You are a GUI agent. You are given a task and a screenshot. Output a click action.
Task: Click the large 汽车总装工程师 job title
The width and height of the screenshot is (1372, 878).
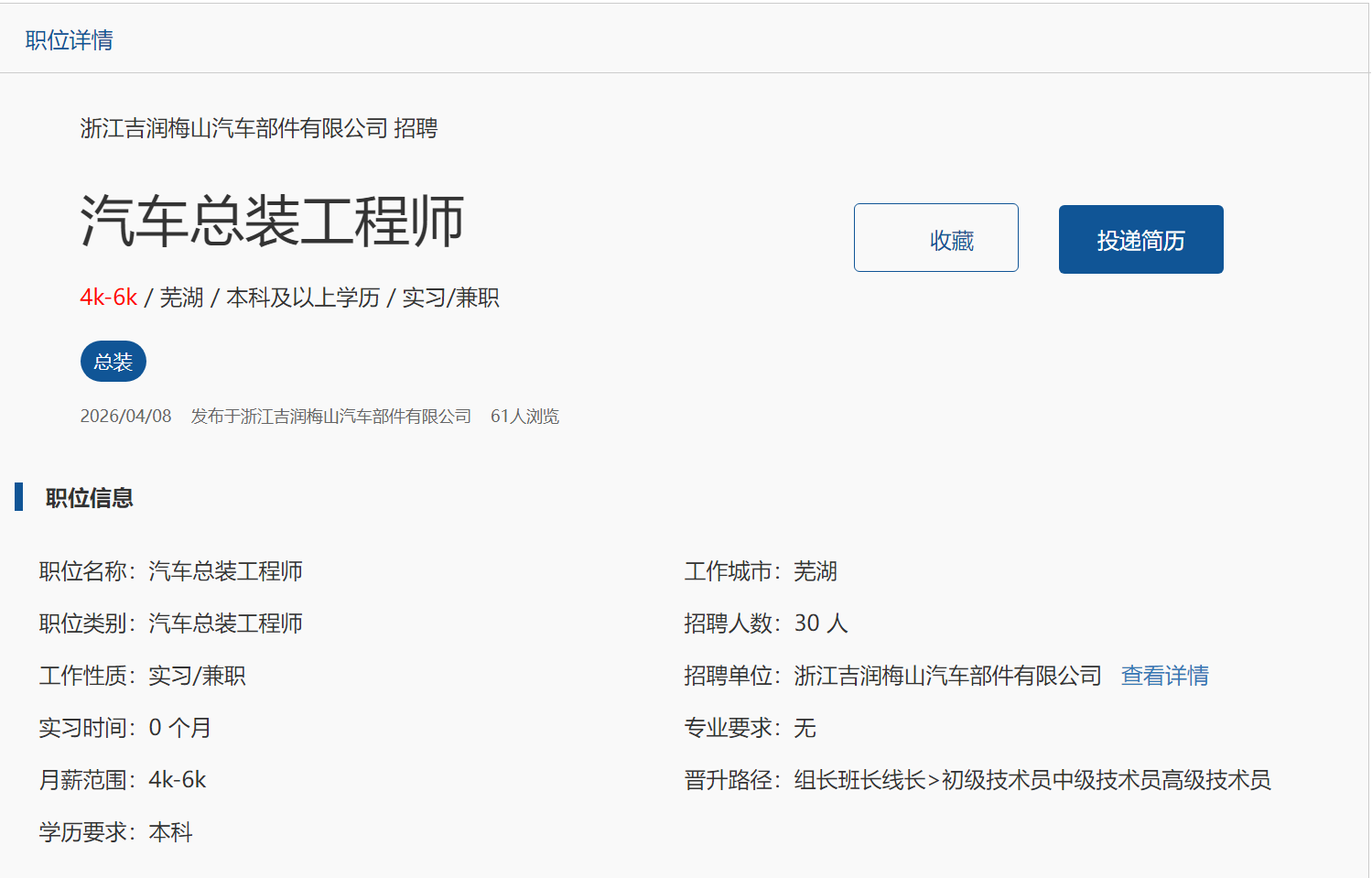pyautogui.click(x=272, y=221)
